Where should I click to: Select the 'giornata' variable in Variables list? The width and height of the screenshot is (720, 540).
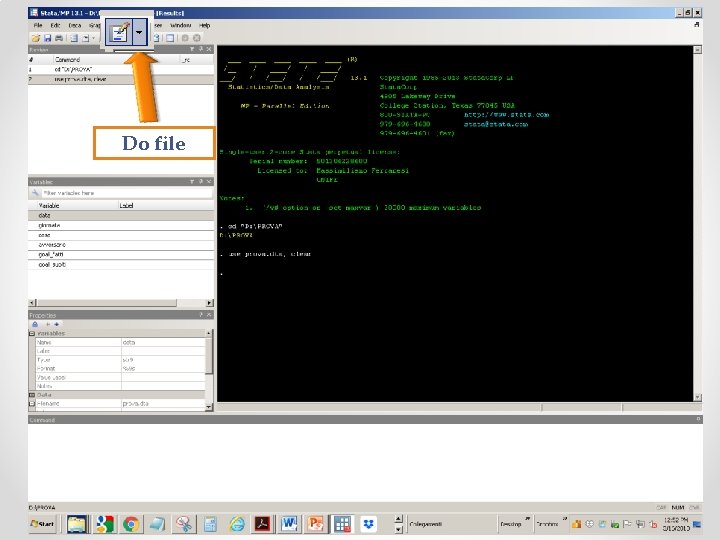50,225
